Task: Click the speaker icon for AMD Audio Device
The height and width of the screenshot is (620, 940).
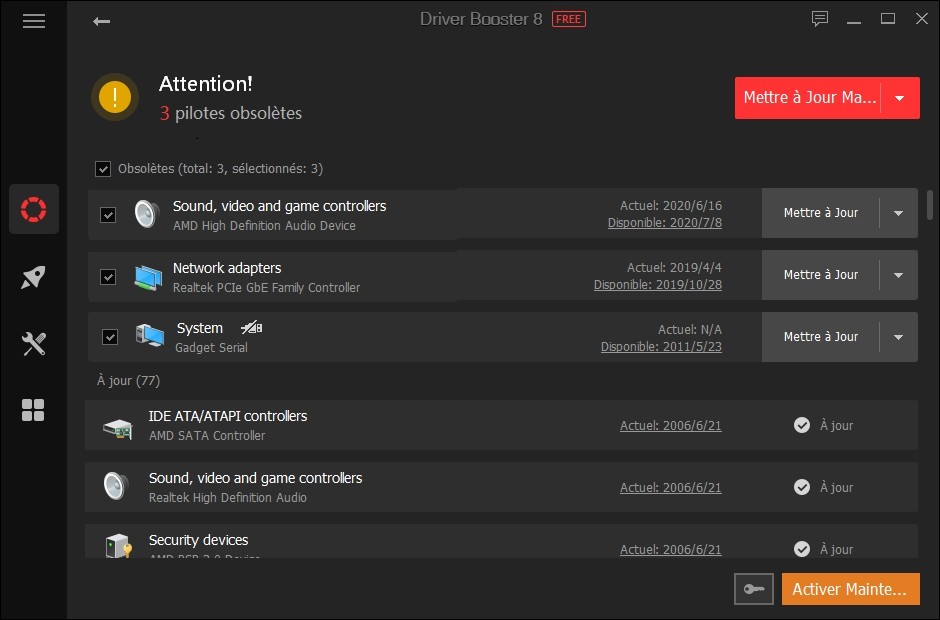Action: point(147,214)
